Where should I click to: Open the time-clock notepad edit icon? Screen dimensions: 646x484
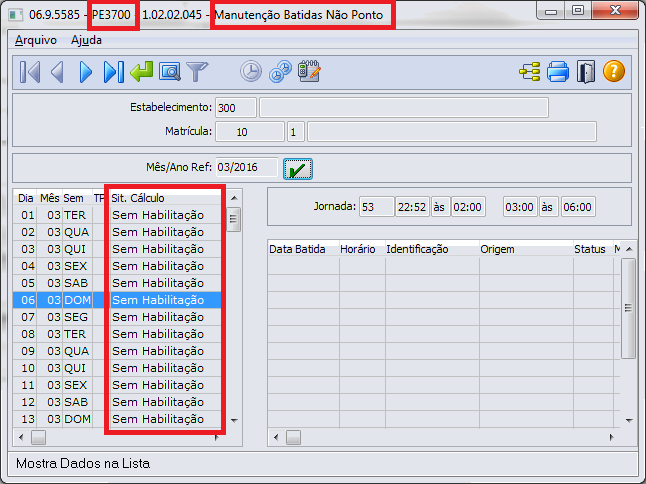pyautogui.click(x=309, y=71)
